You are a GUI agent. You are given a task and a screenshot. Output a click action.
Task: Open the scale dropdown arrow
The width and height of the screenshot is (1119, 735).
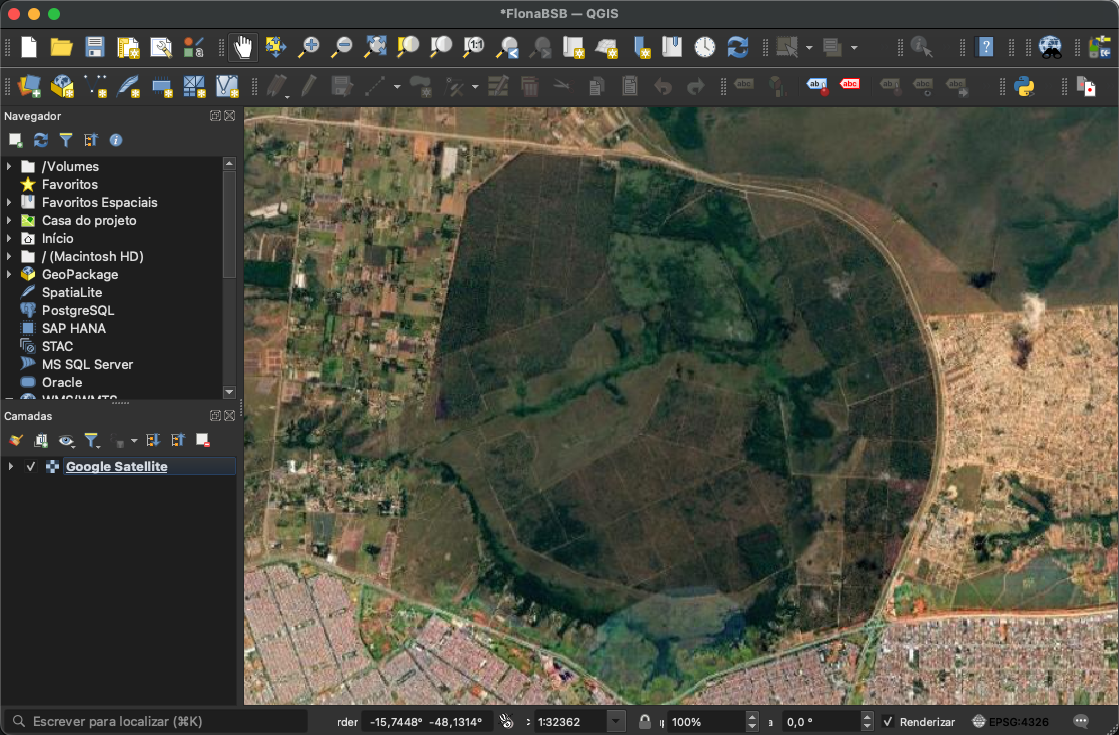[x=616, y=721]
